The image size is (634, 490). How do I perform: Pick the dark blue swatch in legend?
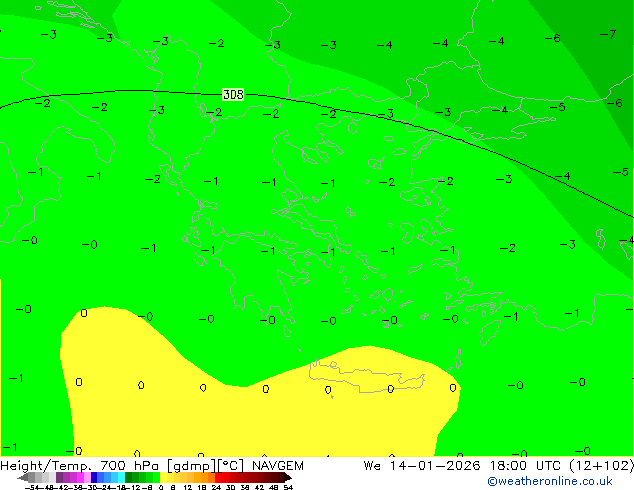pos(94,477)
